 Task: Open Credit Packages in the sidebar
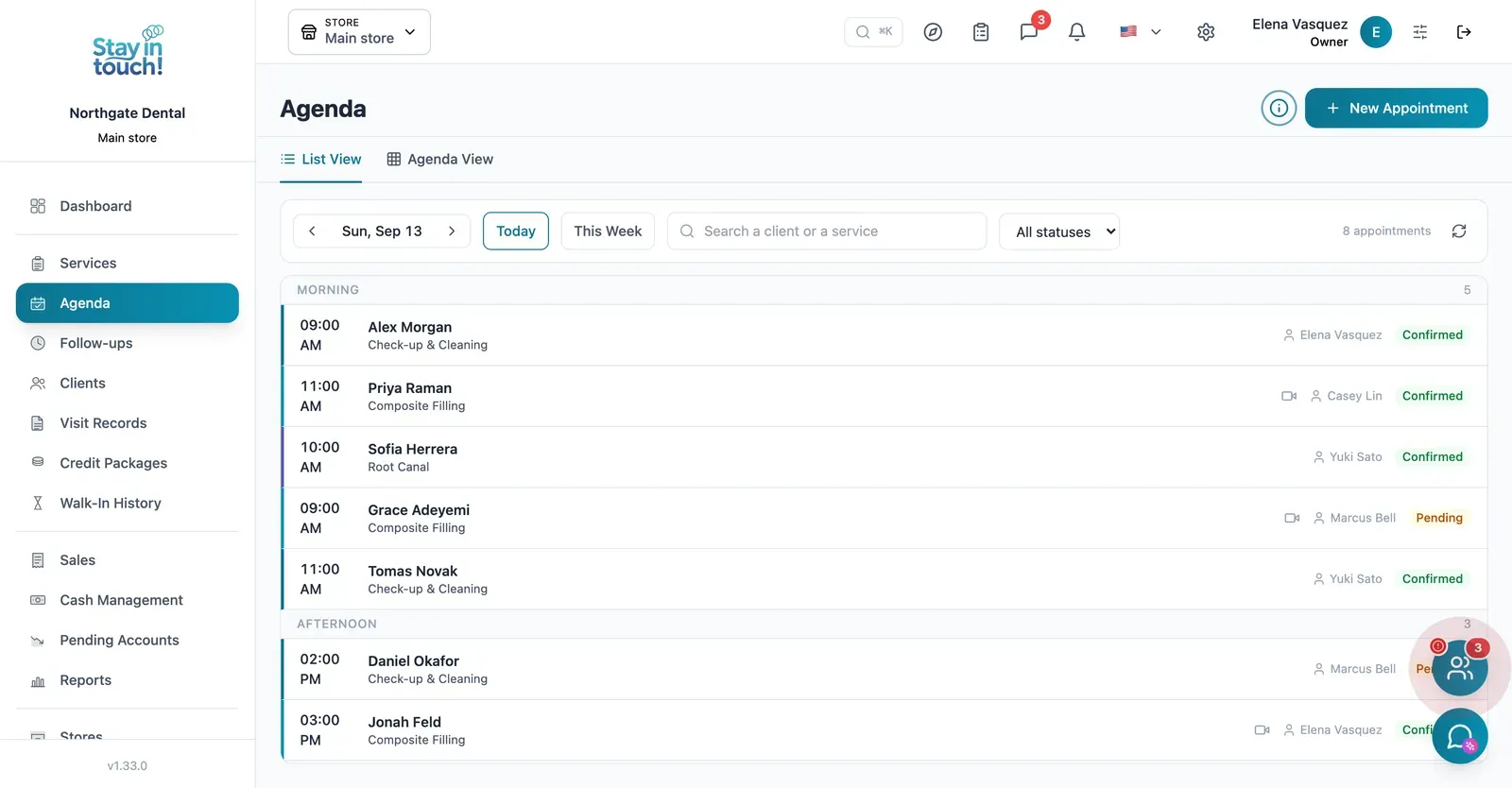[128, 463]
